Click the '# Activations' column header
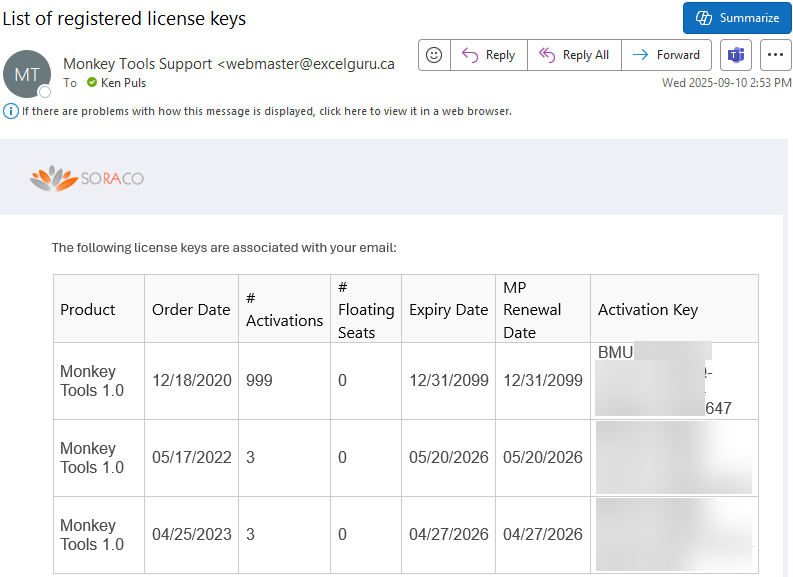 click(284, 309)
